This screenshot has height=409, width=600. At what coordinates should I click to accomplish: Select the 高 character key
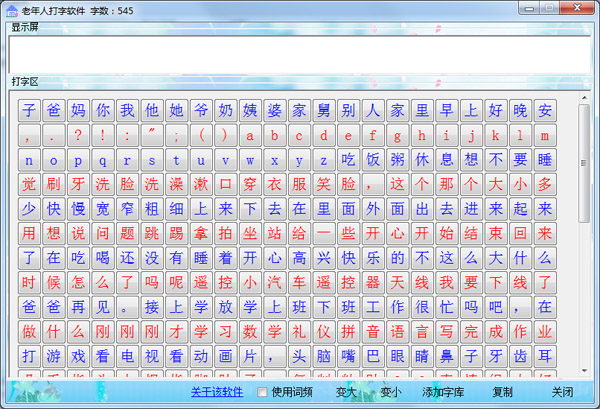click(x=299, y=258)
